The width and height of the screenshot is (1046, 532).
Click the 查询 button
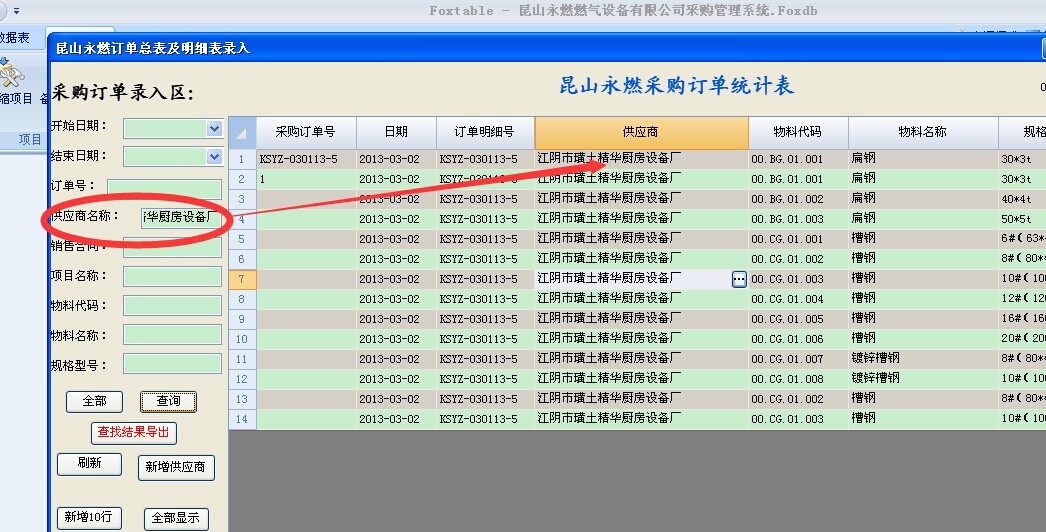coord(168,401)
